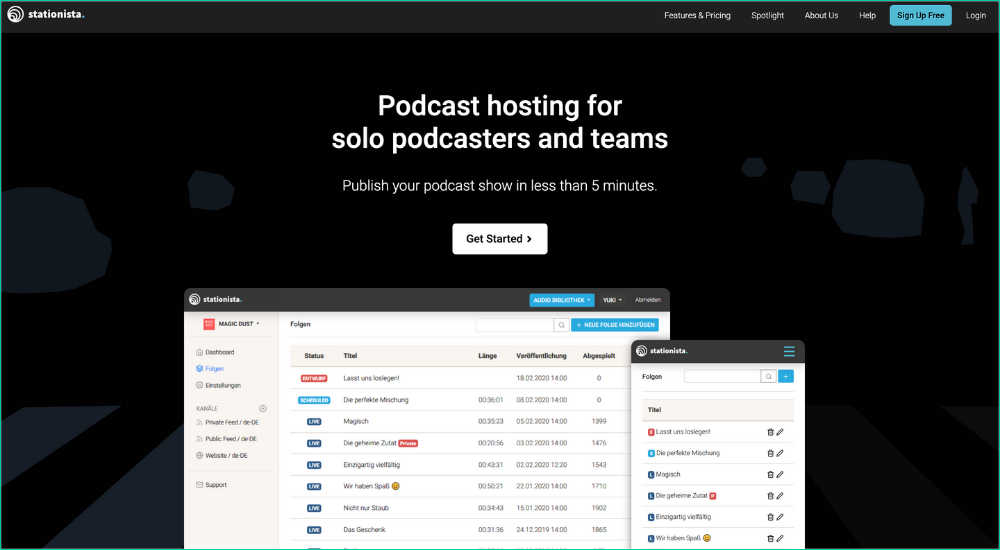Click the pencil icon in the mobile Die geheime Zutat row
Image resolution: width=1000 pixels, height=550 pixels.
pos(780,496)
